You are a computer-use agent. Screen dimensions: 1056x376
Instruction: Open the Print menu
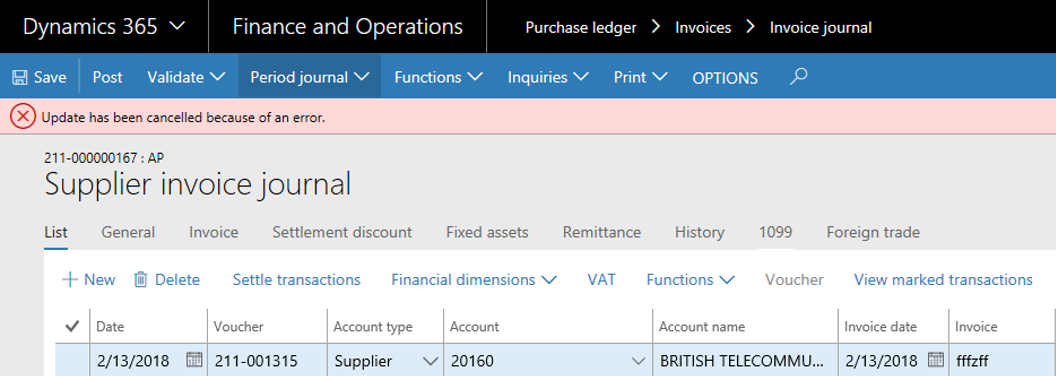point(640,77)
